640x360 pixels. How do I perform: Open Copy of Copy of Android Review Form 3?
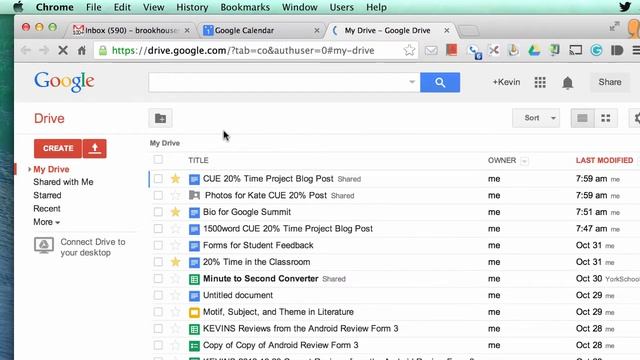(x=280, y=345)
